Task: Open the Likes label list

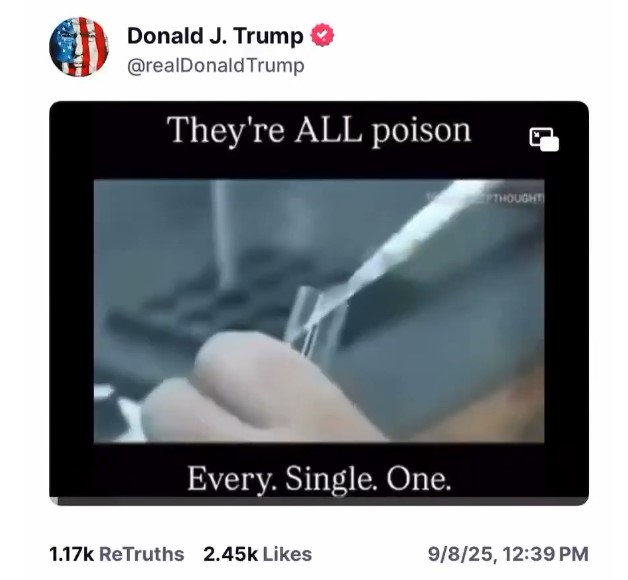Action: pyautogui.click(x=287, y=554)
